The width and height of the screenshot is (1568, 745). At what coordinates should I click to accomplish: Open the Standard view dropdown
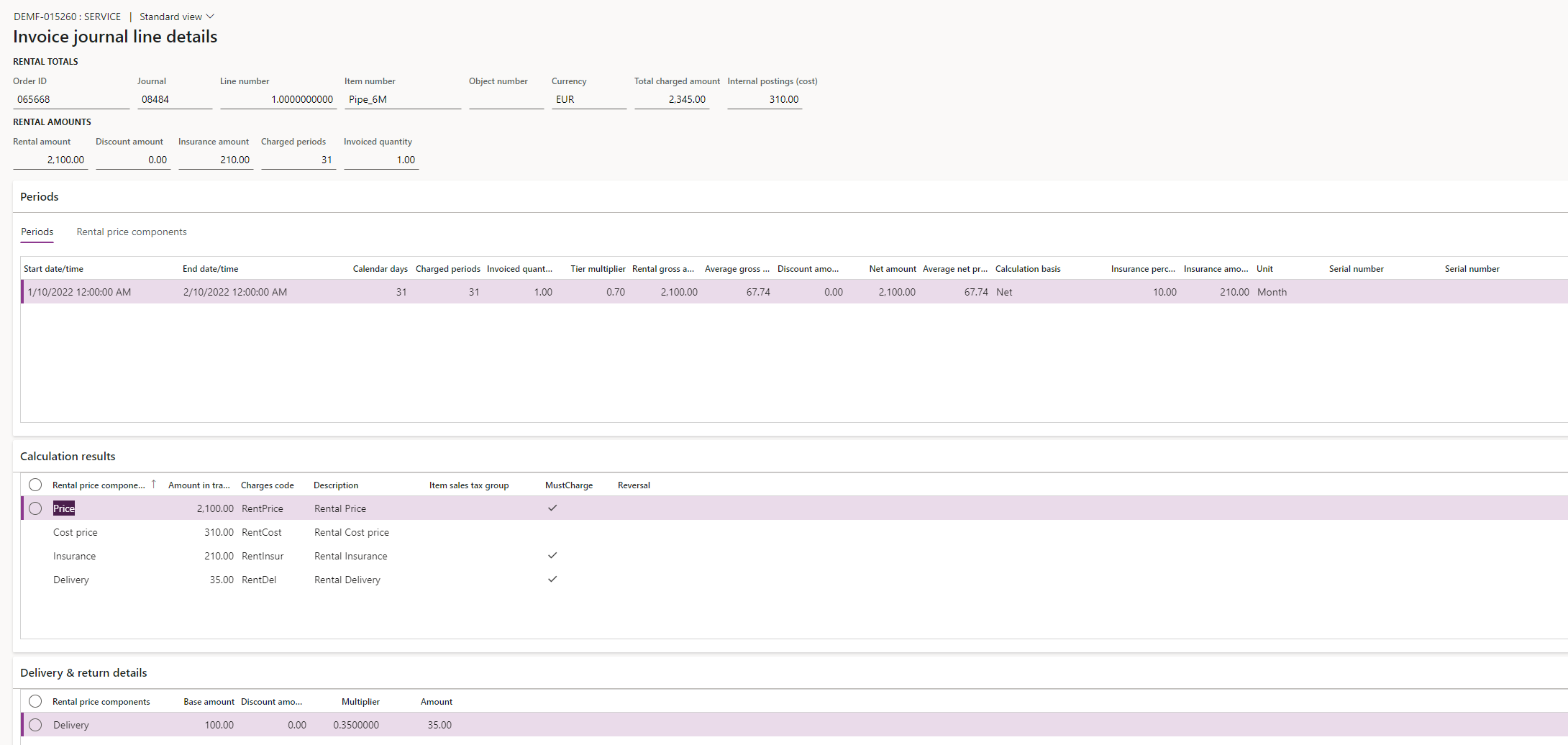[x=176, y=17]
